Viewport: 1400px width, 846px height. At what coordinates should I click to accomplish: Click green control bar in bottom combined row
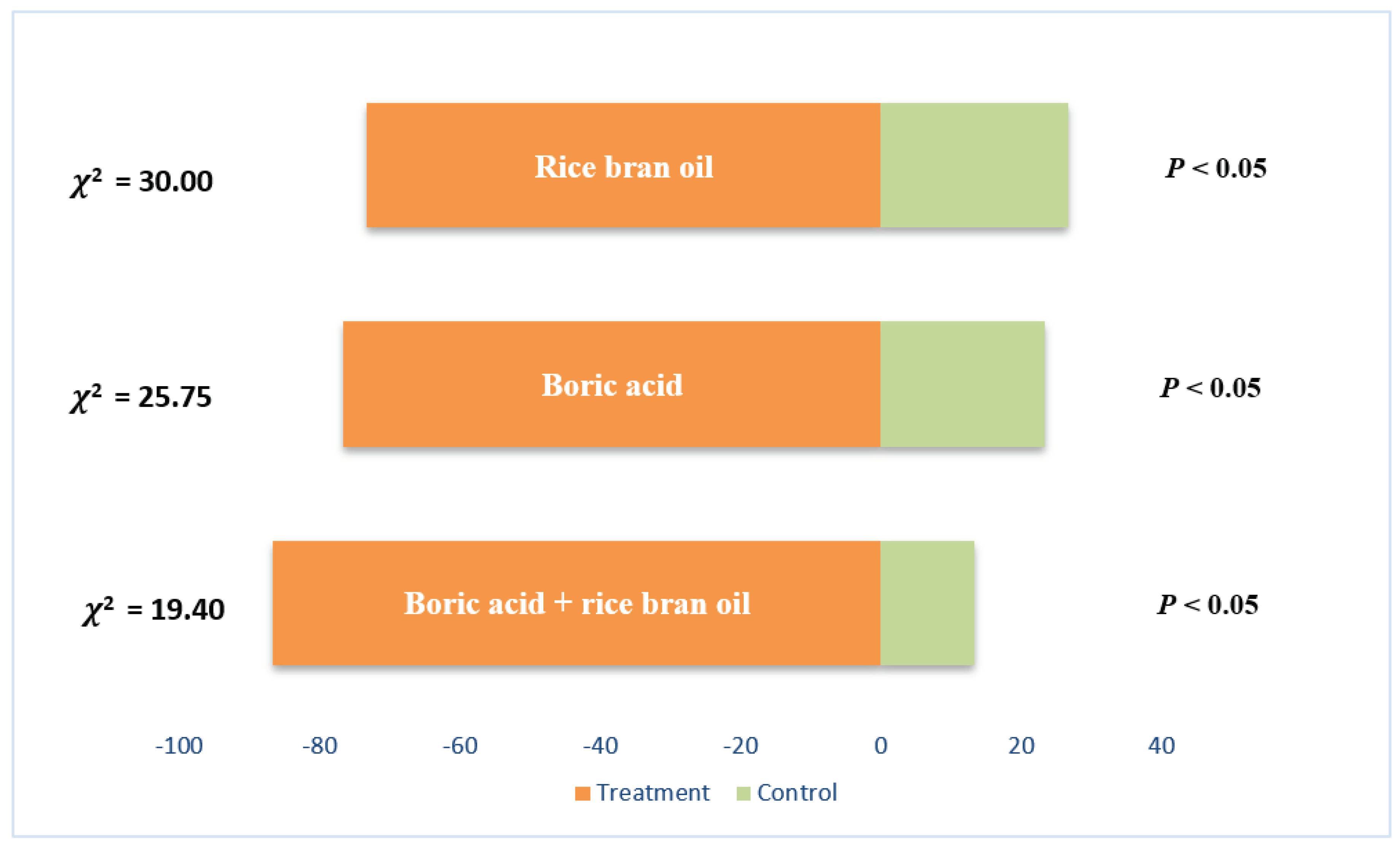(x=927, y=603)
